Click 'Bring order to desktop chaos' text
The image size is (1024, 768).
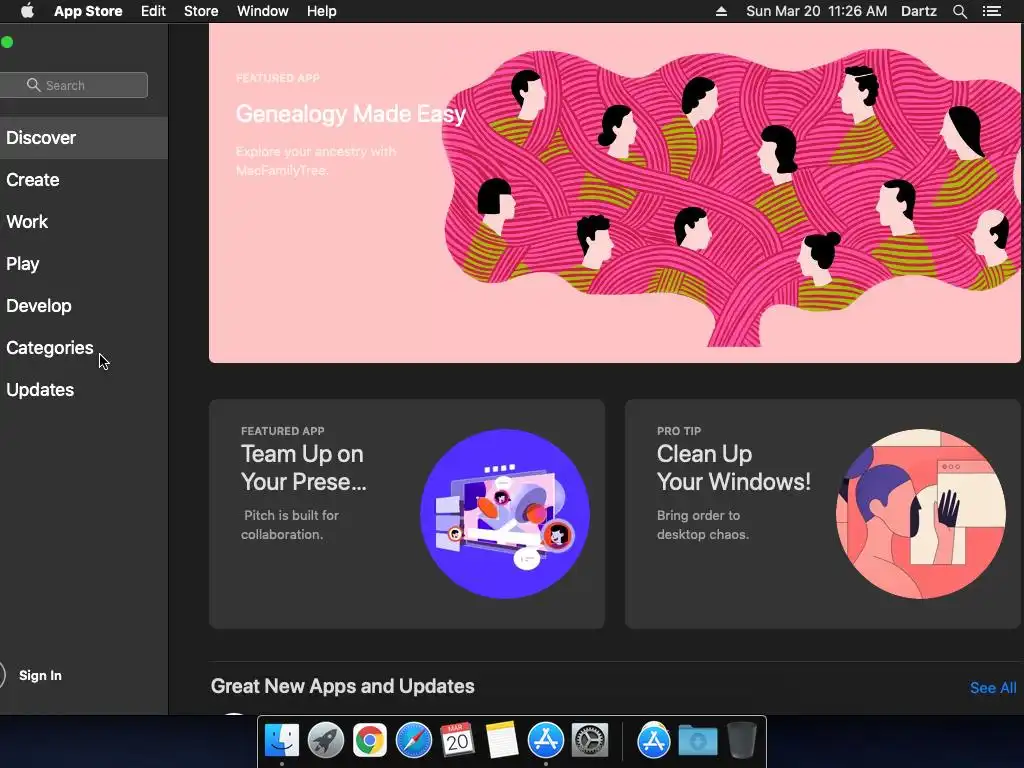click(x=703, y=524)
